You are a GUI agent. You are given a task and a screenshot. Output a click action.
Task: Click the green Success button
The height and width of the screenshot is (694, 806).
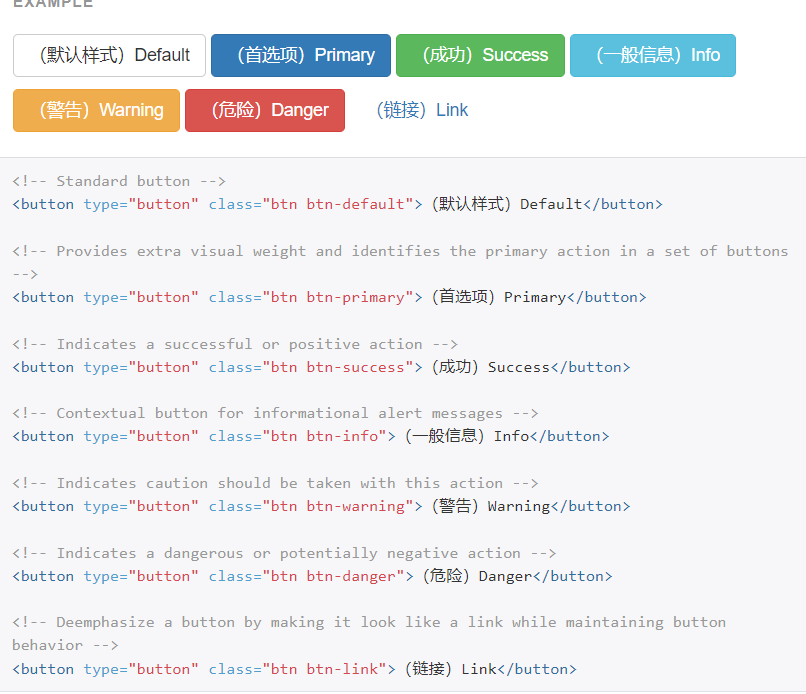pyautogui.click(x=480, y=56)
